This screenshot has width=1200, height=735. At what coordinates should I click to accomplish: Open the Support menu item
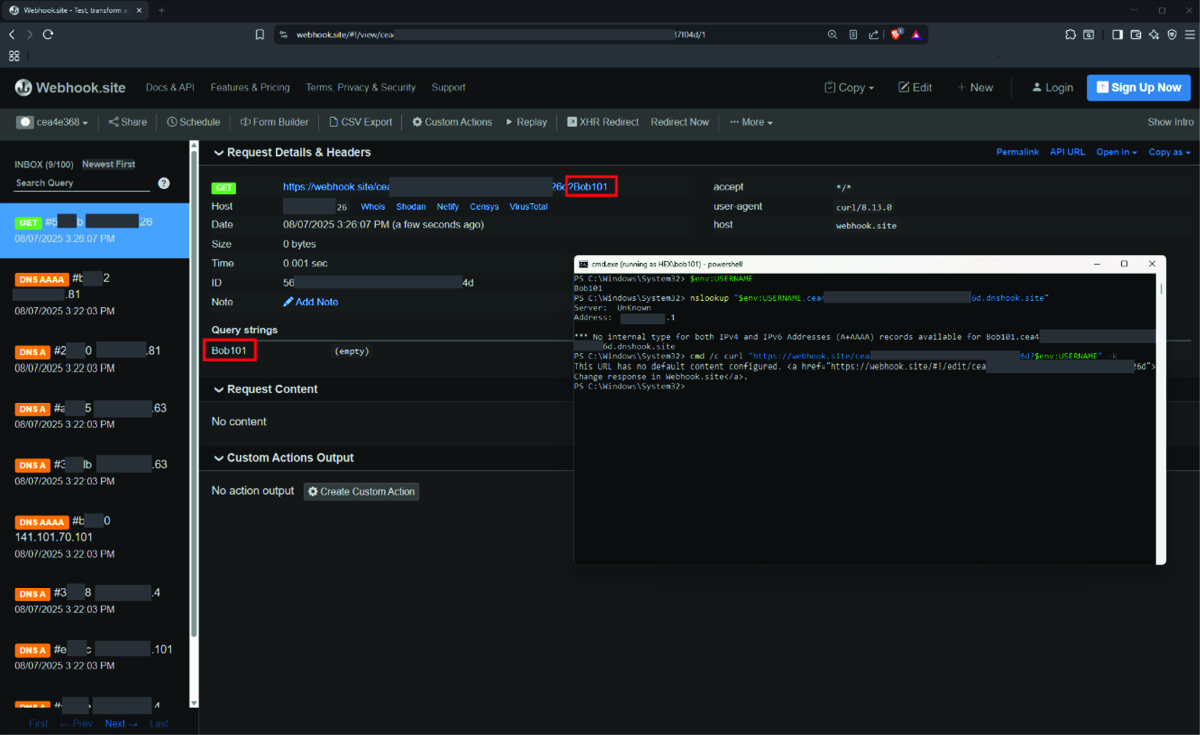coord(448,87)
